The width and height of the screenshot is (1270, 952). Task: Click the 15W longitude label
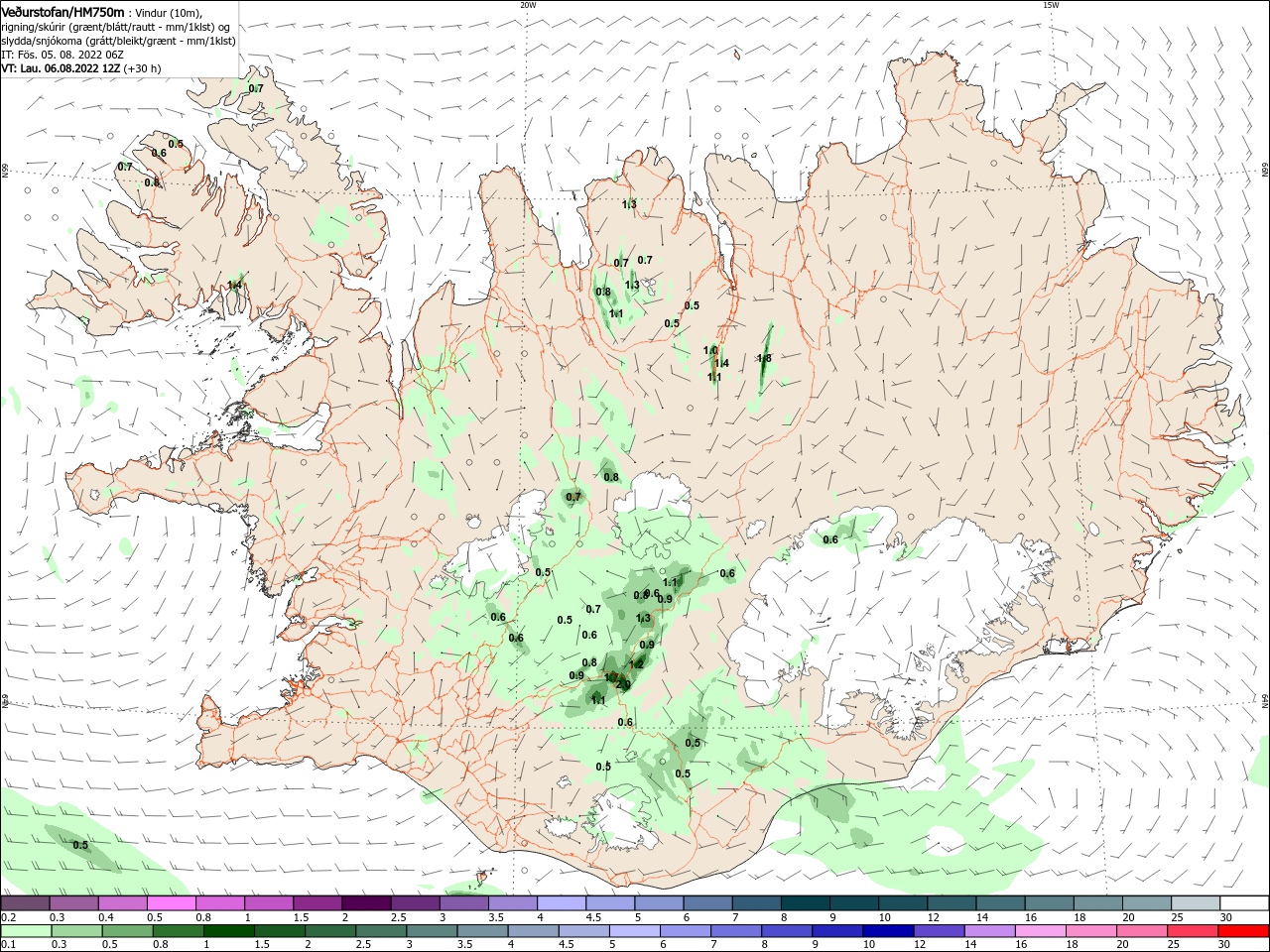coord(1051,5)
